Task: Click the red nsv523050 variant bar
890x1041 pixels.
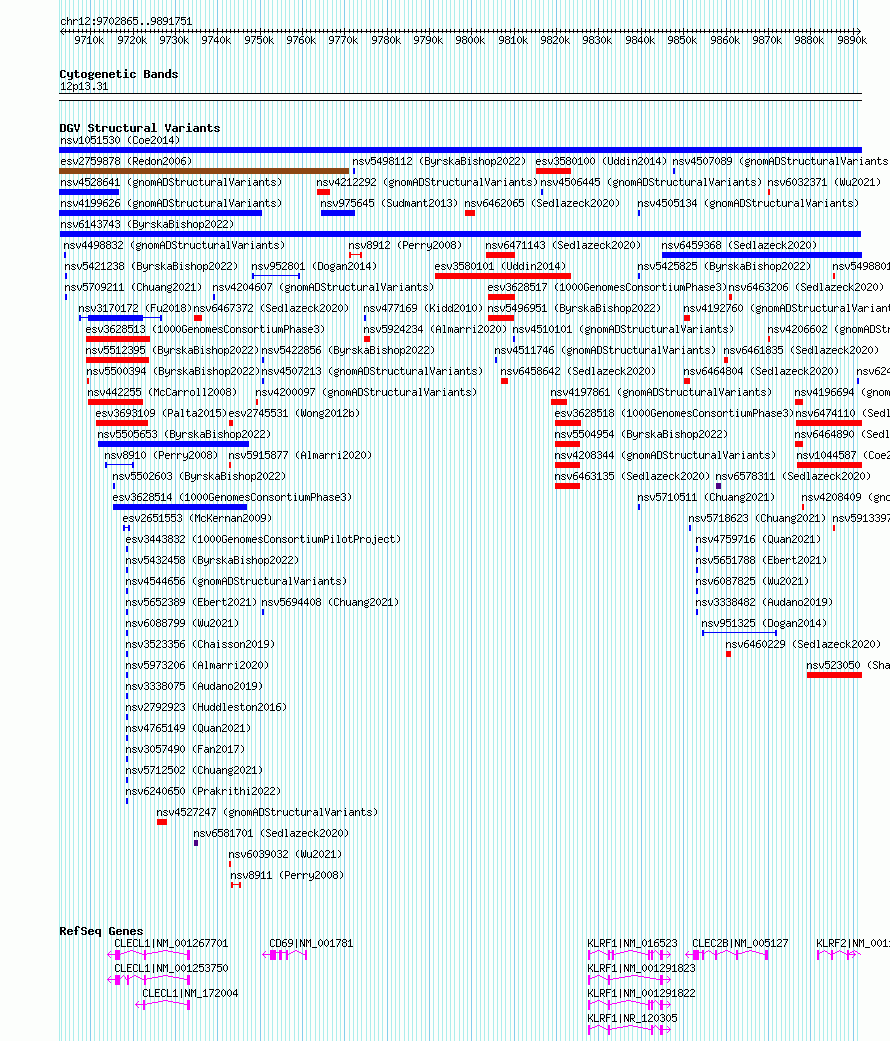Action: click(834, 675)
